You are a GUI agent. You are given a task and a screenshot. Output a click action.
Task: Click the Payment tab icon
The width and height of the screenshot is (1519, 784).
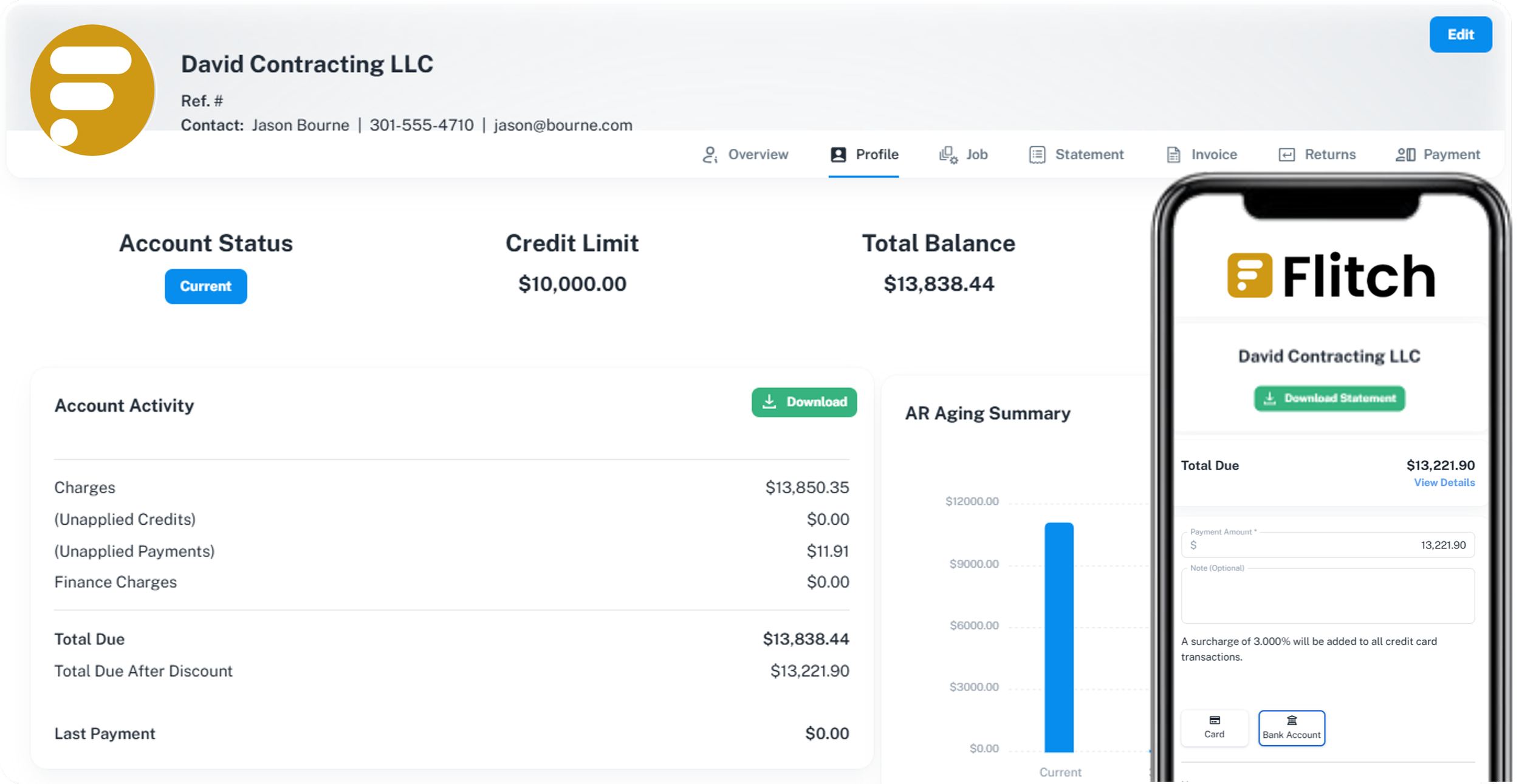click(x=1405, y=155)
